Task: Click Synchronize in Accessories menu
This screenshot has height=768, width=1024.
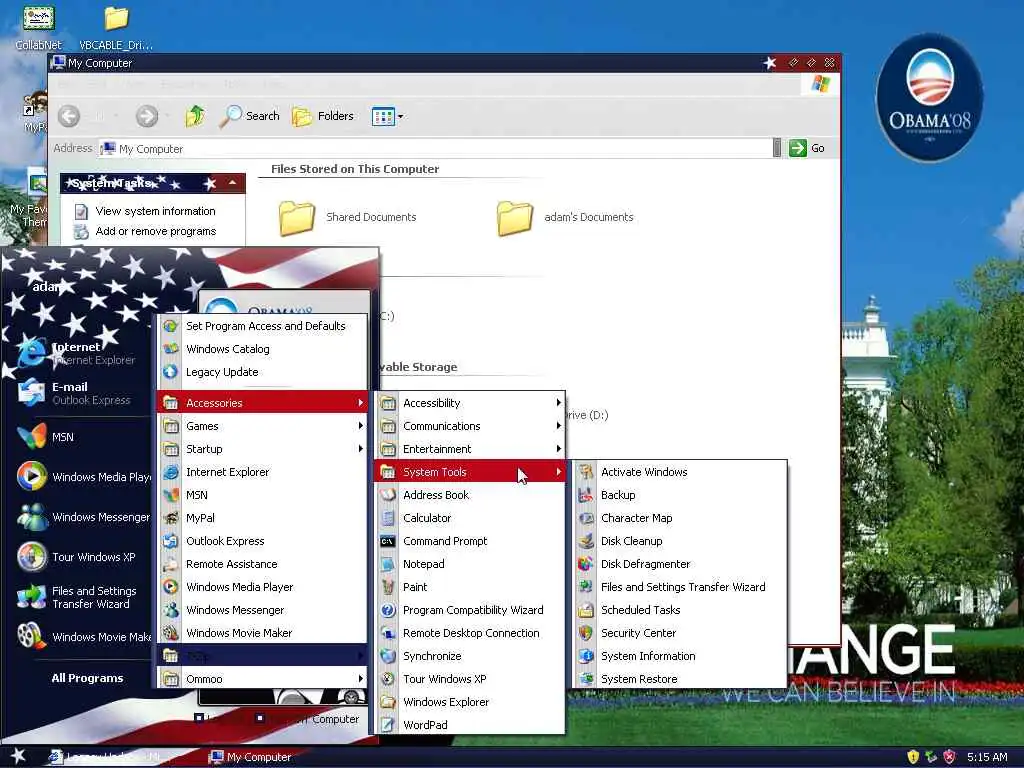Action: [470, 656]
